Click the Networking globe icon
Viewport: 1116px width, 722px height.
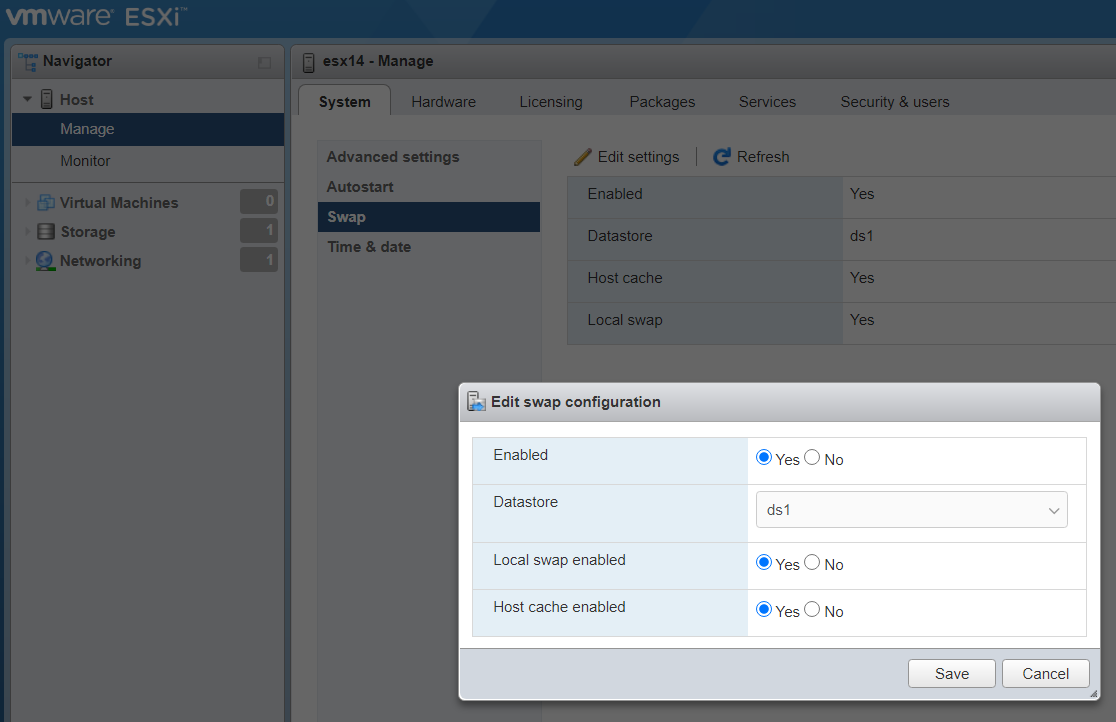(x=45, y=261)
